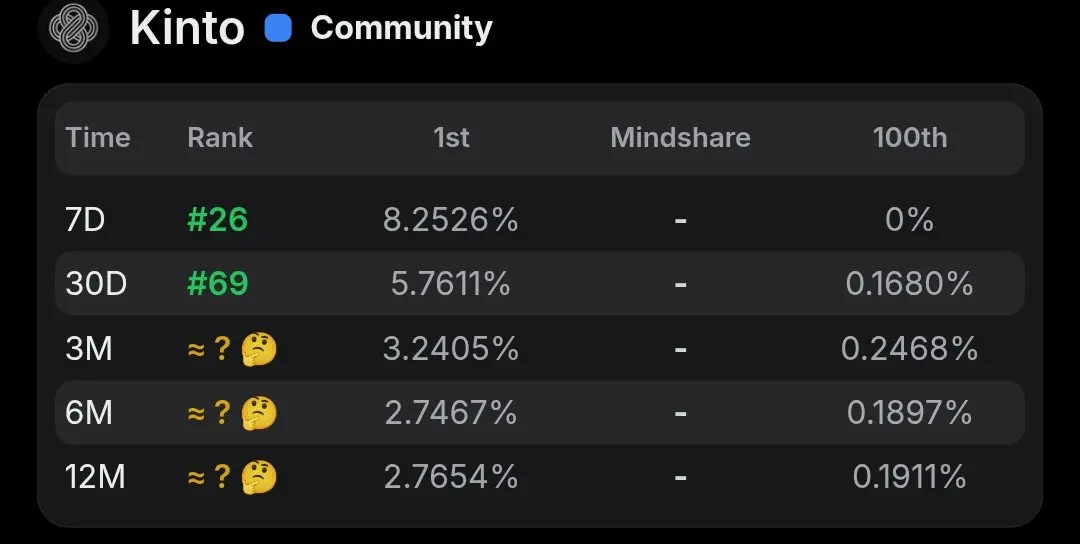This screenshot has height=544, width=1080.
Task: Click the 1st column header
Action: tap(451, 138)
